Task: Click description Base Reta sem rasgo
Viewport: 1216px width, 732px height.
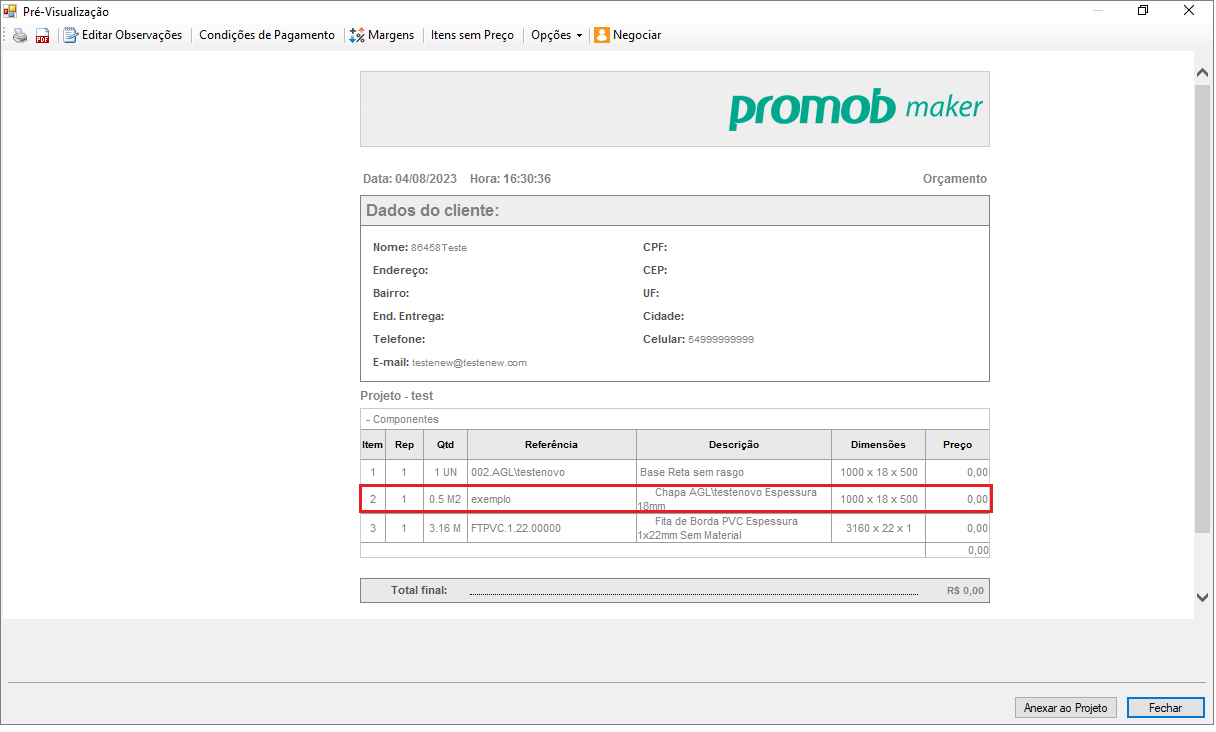Action: 692,472
